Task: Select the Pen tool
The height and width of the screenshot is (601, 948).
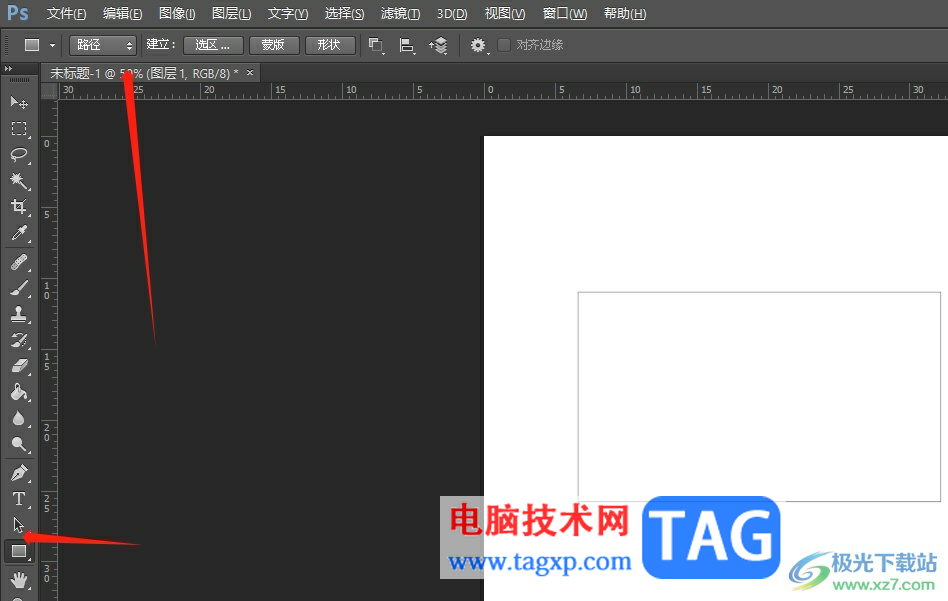Action: coord(19,473)
